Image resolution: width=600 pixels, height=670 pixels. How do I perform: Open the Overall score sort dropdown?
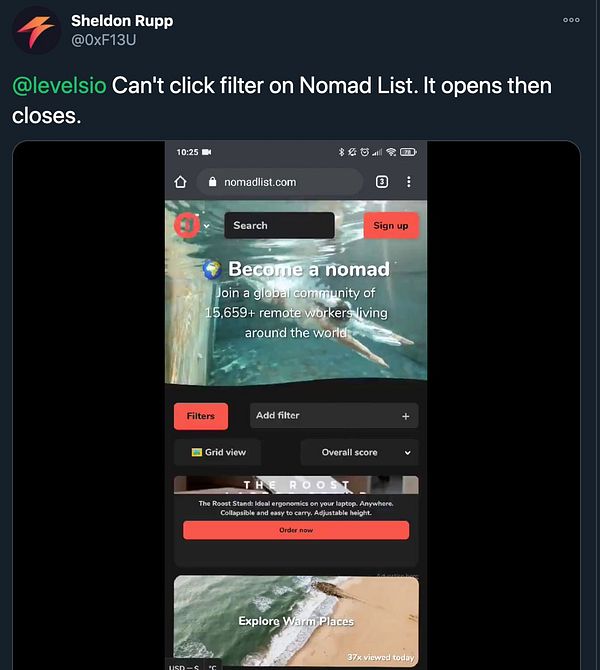(x=359, y=452)
